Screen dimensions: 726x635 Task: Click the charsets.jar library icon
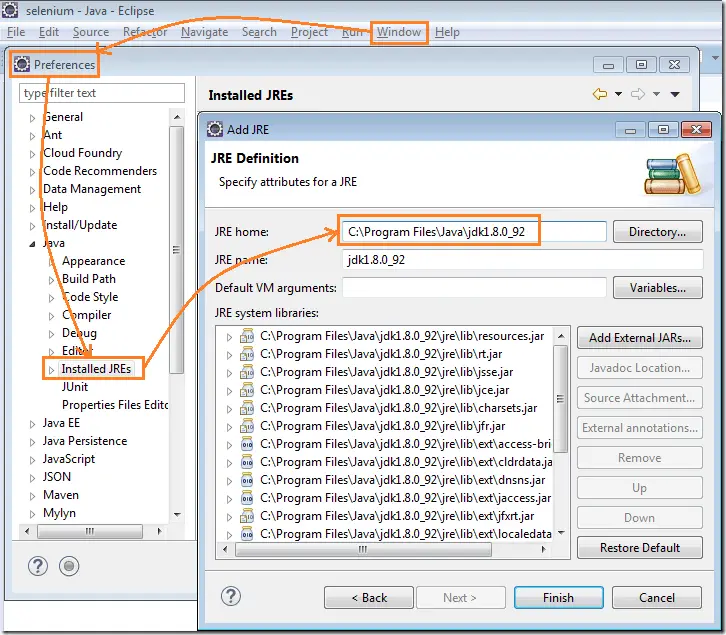coord(247,408)
